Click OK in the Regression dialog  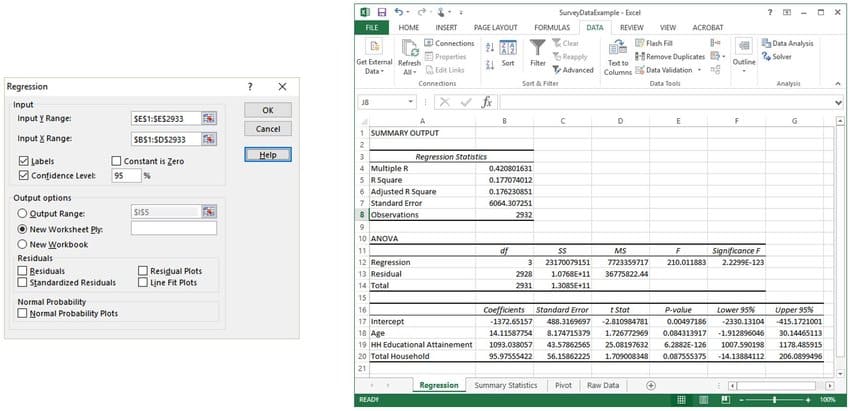(268, 110)
